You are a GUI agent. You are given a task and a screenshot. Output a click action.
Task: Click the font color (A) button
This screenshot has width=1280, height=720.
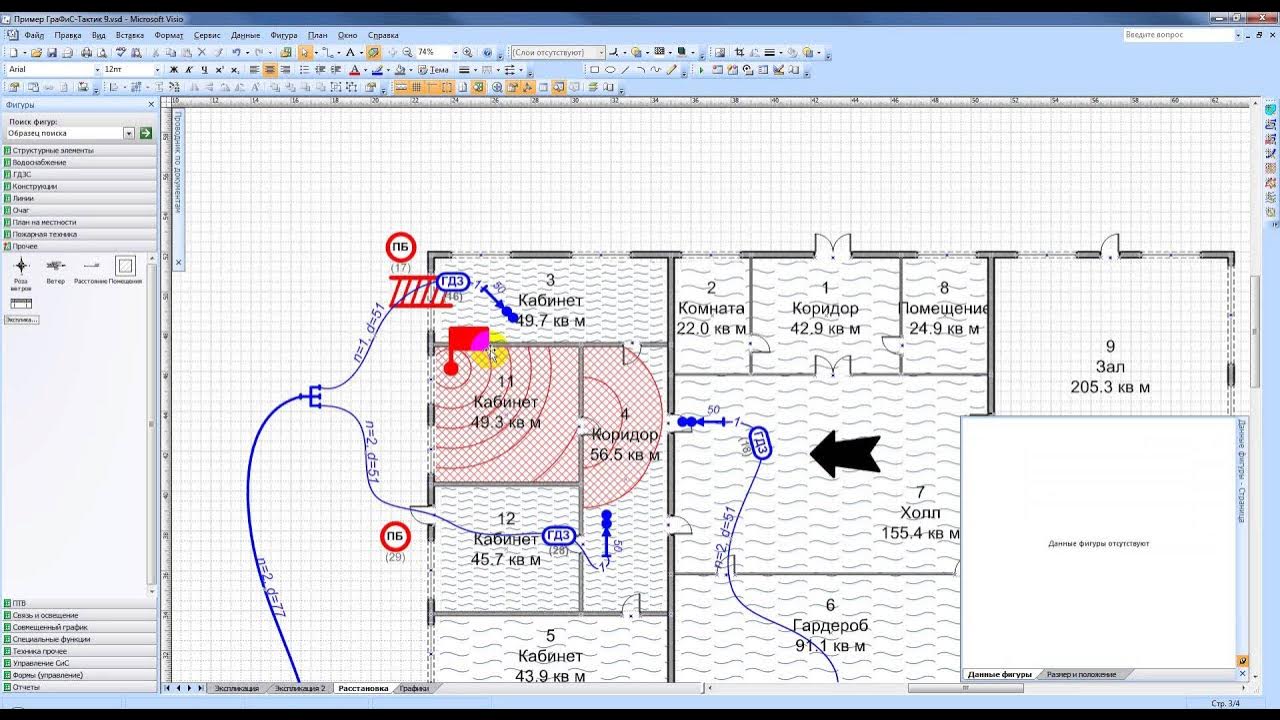click(353, 70)
